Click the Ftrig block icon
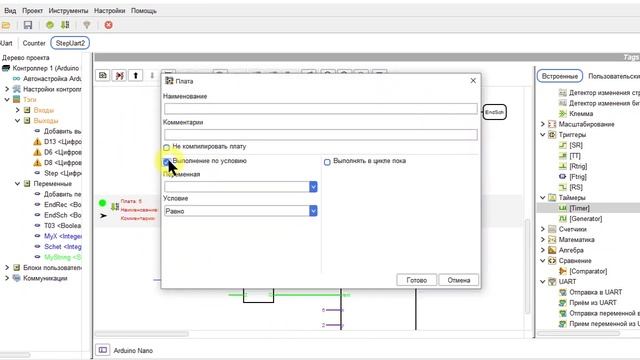This screenshot has height=360, width=640. pyautogui.click(x=562, y=177)
